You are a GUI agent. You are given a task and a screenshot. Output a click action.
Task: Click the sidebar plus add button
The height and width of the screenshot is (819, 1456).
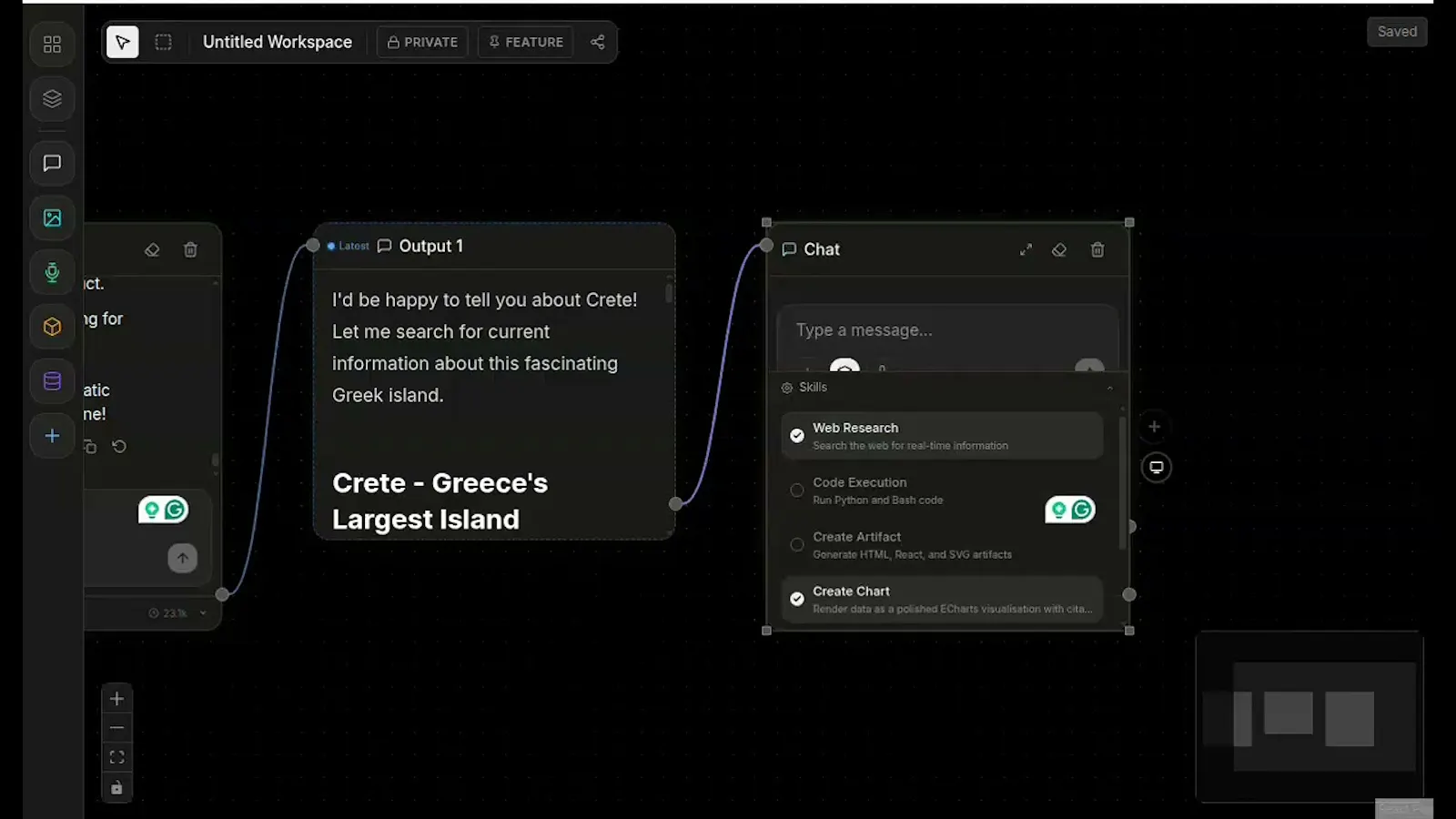click(x=52, y=436)
